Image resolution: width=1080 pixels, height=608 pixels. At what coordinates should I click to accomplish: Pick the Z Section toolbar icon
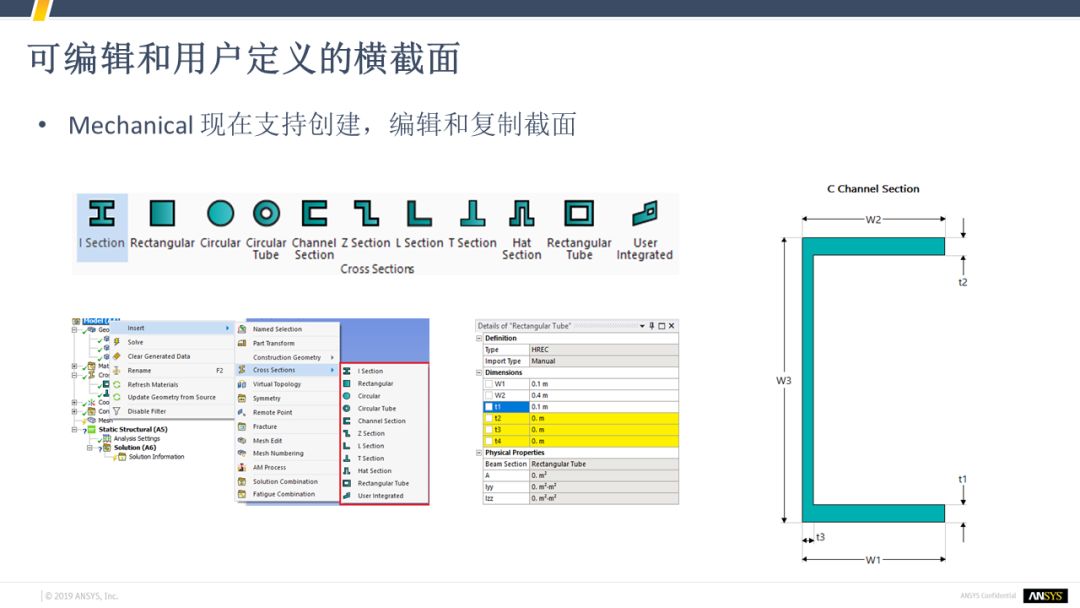[x=365, y=214]
